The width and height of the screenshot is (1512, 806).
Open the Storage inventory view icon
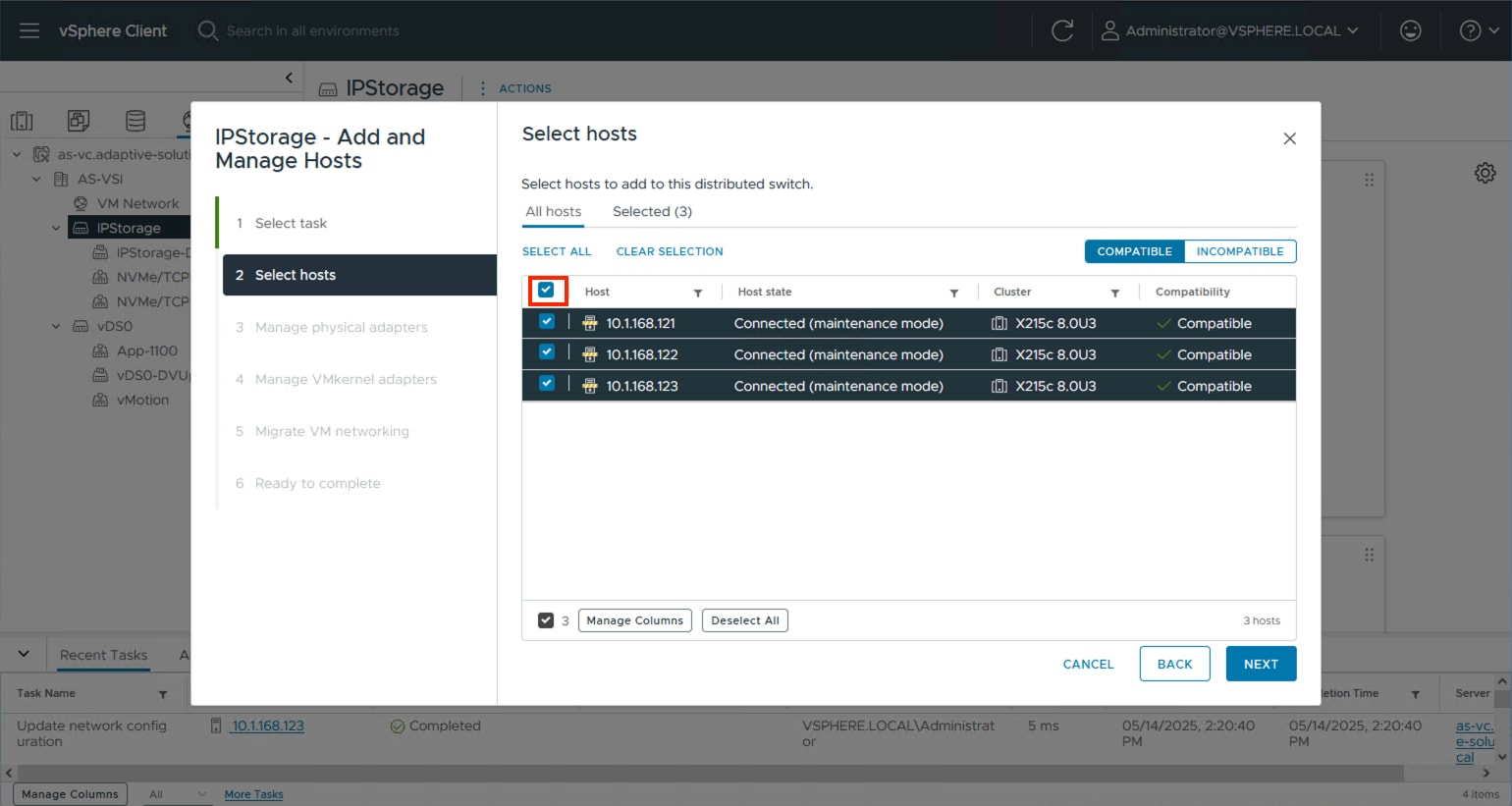coord(135,120)
